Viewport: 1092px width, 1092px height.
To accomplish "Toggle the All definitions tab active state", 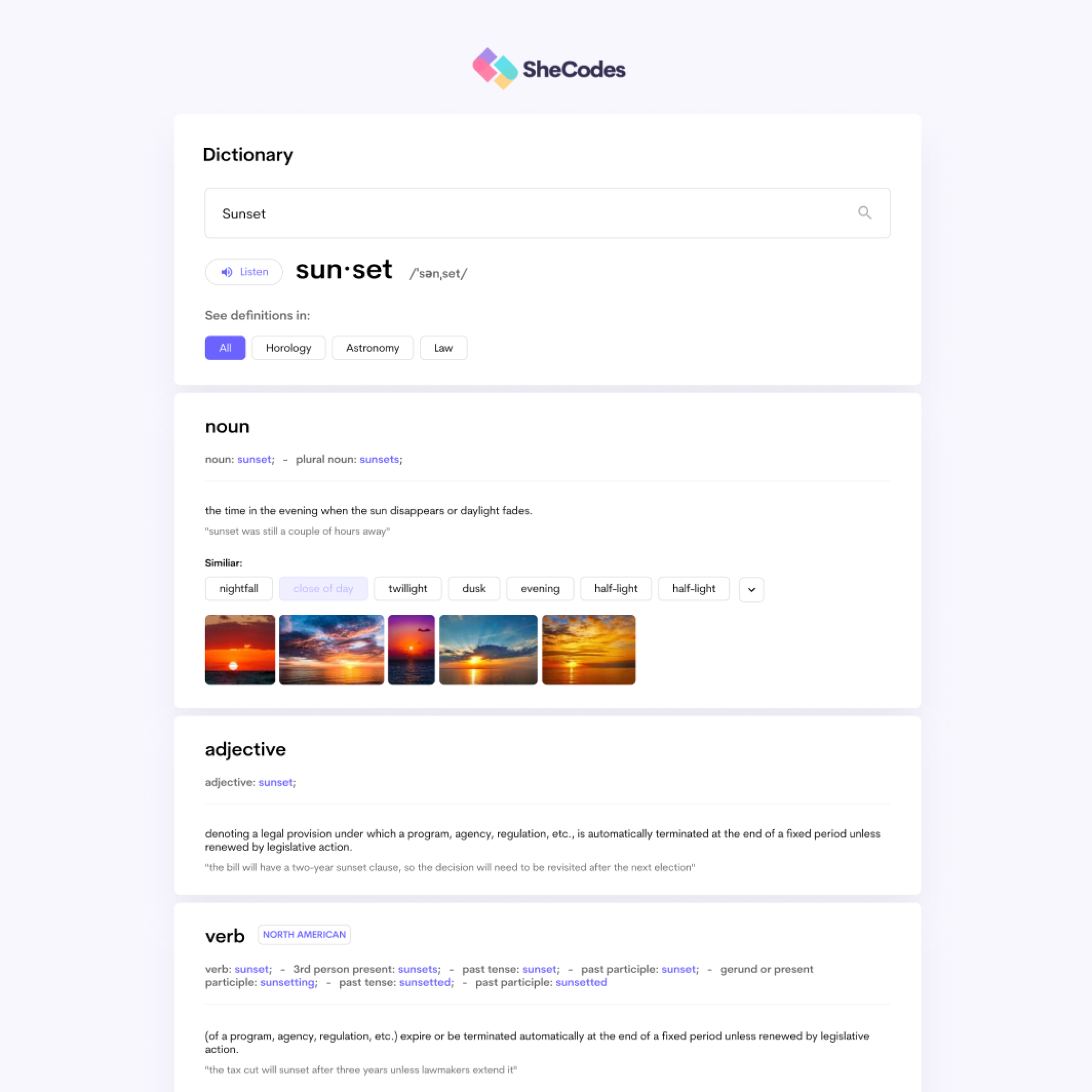I will click(224, 347).
